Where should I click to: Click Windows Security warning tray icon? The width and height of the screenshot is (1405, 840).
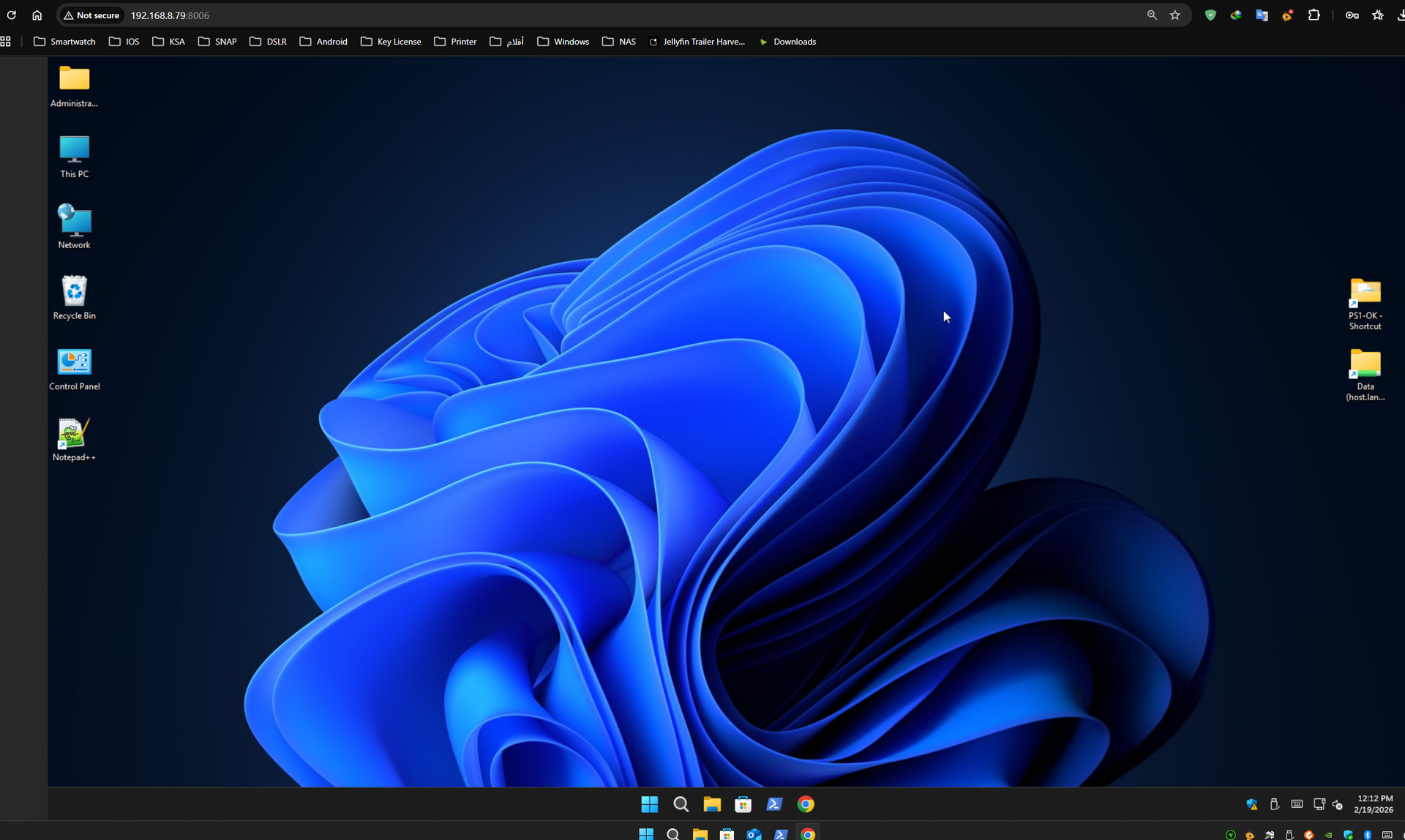coord(1252,804)
